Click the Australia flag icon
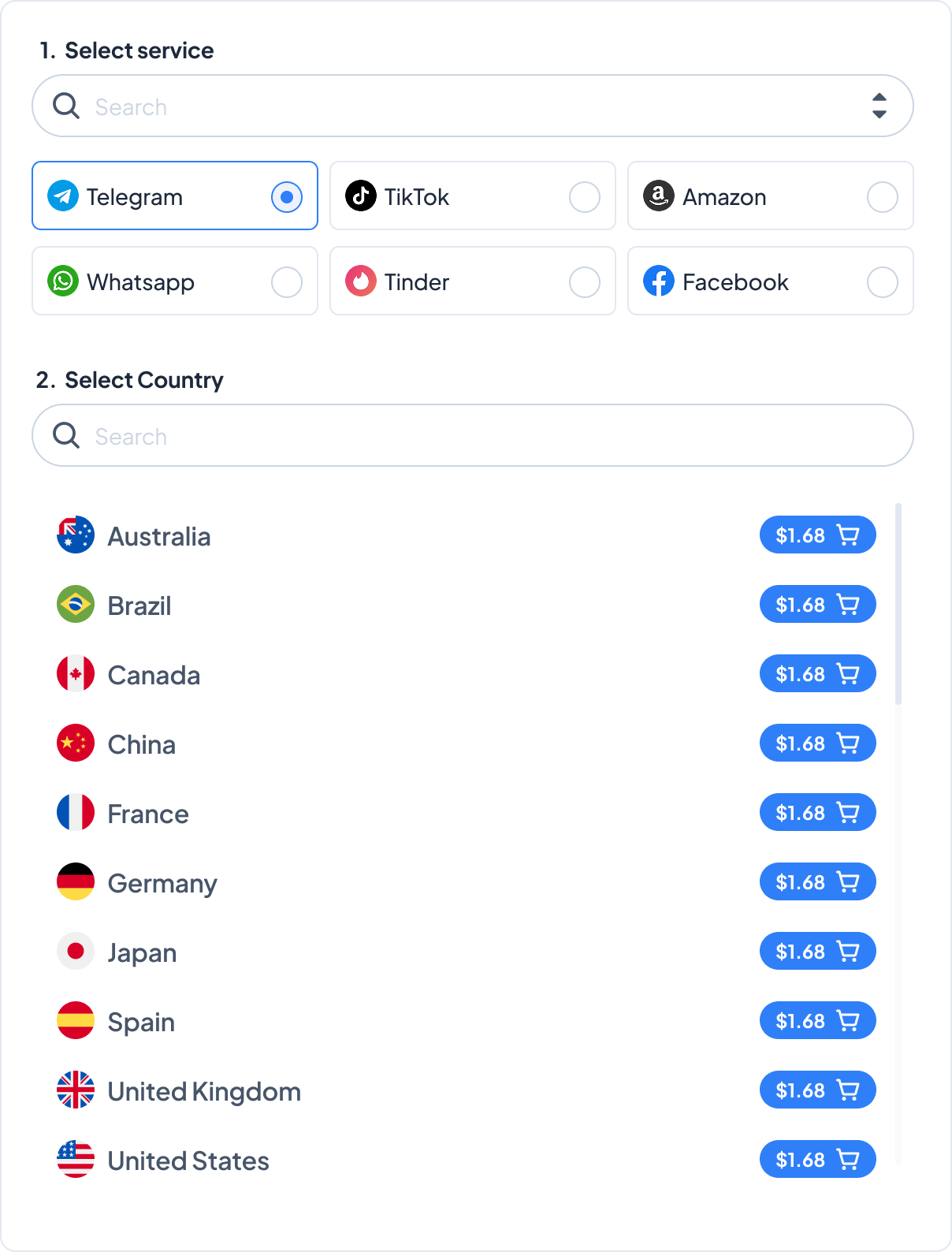The width and height of the screenshot is (952, 1252). click(x=76, y=535)
